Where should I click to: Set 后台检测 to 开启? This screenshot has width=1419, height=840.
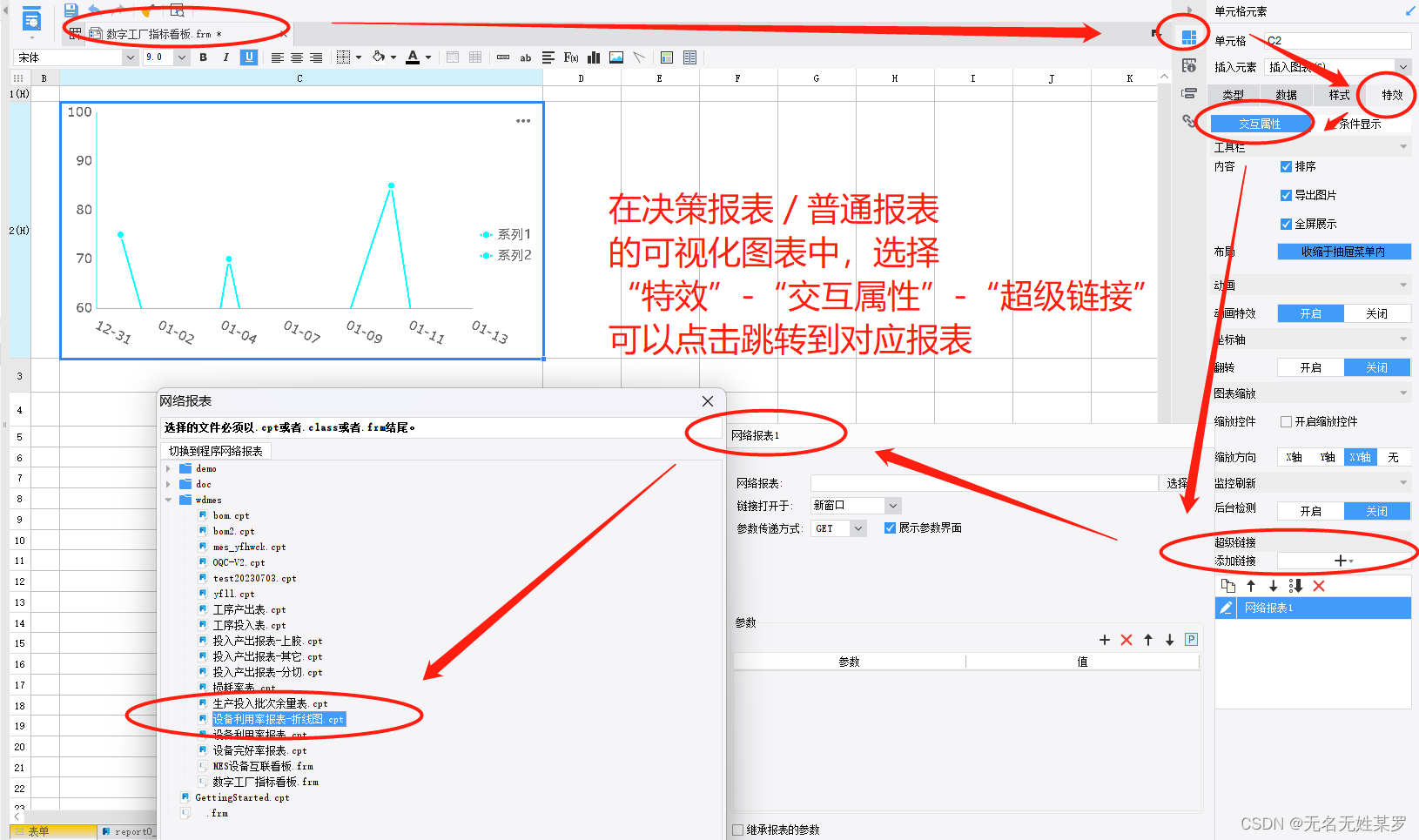click(1310, 511)
